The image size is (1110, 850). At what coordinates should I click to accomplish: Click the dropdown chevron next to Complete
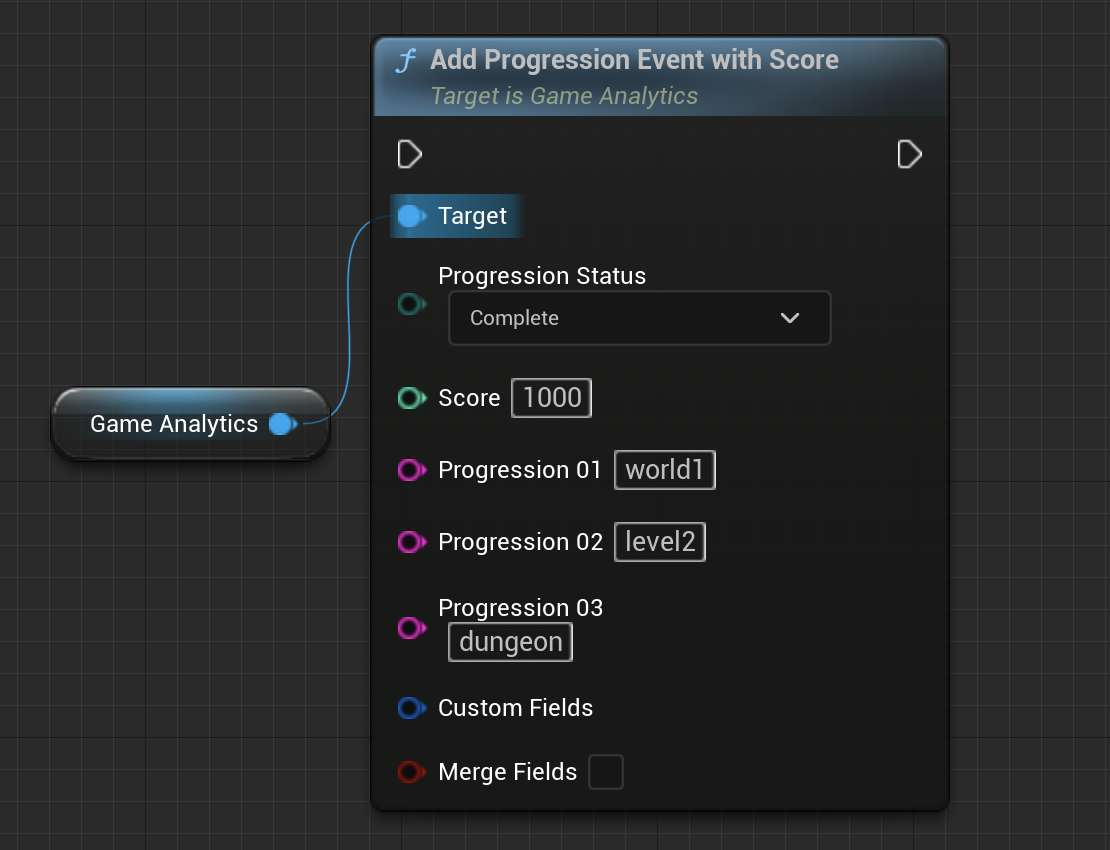coord(790,318)
